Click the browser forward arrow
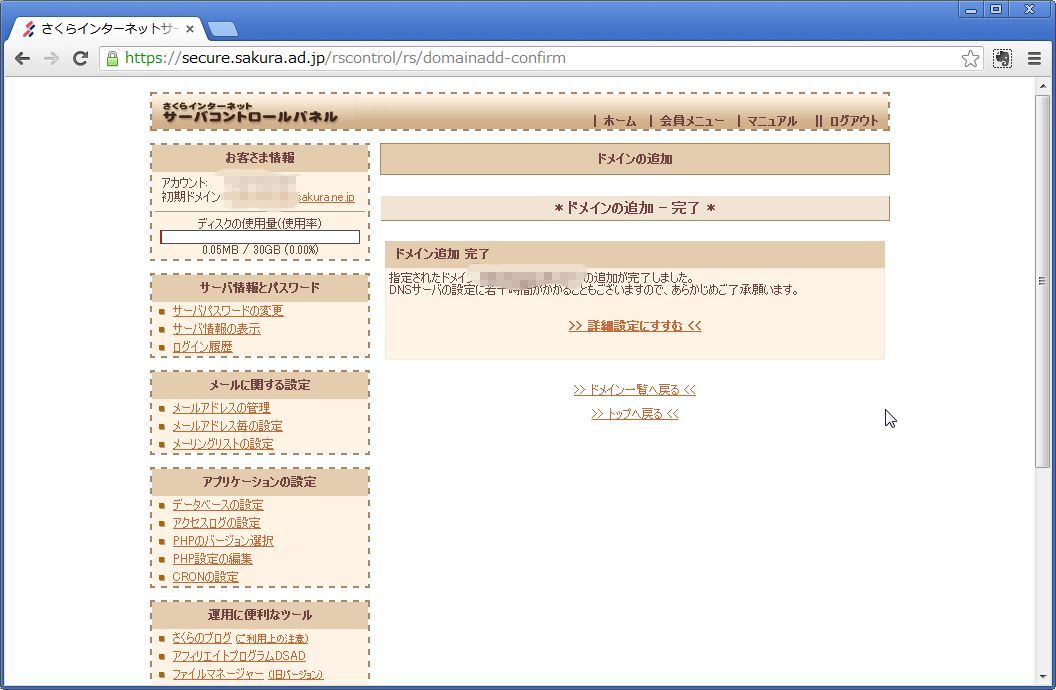 coord(51,59)
